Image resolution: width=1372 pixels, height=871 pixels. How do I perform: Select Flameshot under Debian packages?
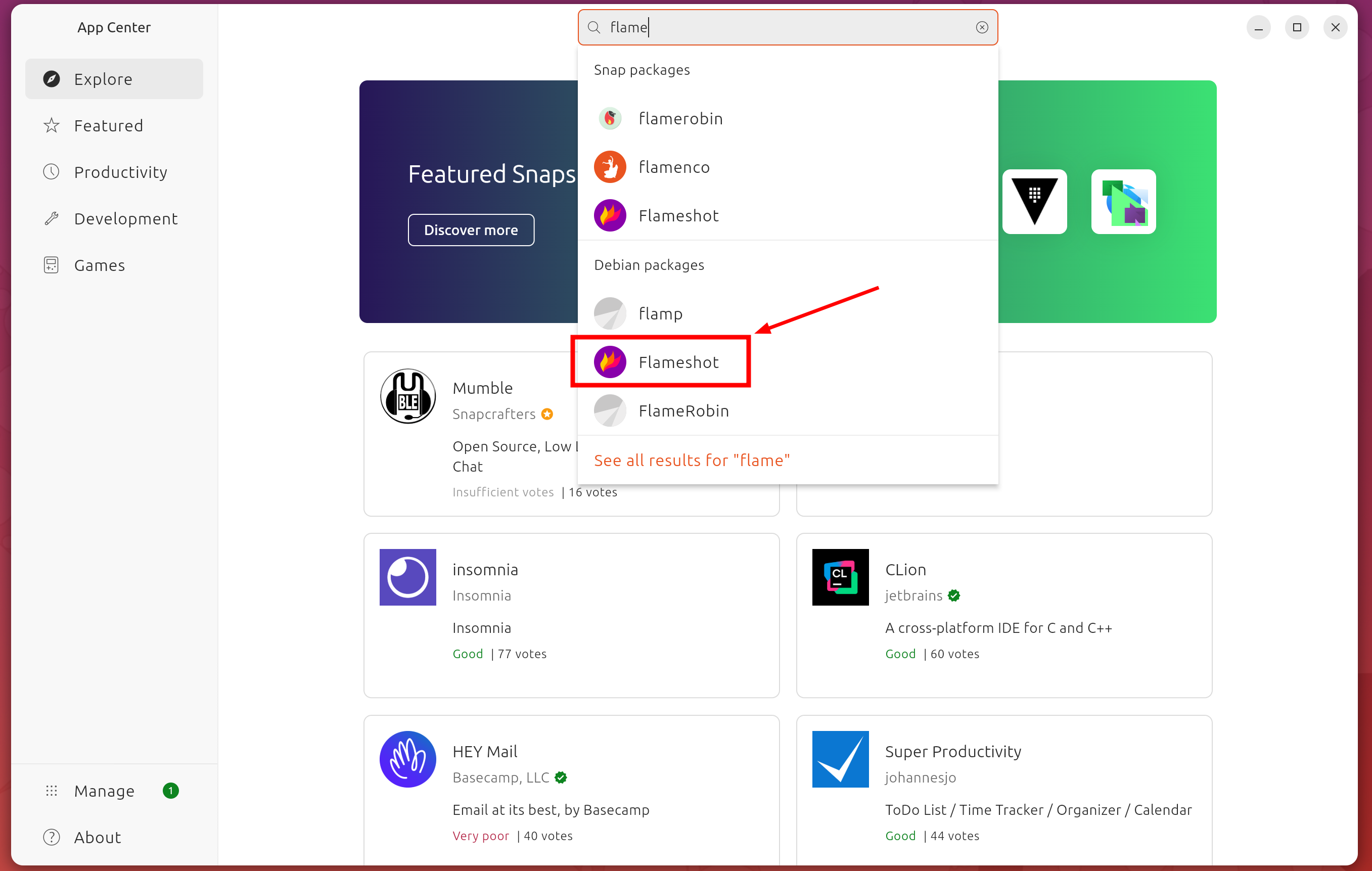click(x=788, y=362)
